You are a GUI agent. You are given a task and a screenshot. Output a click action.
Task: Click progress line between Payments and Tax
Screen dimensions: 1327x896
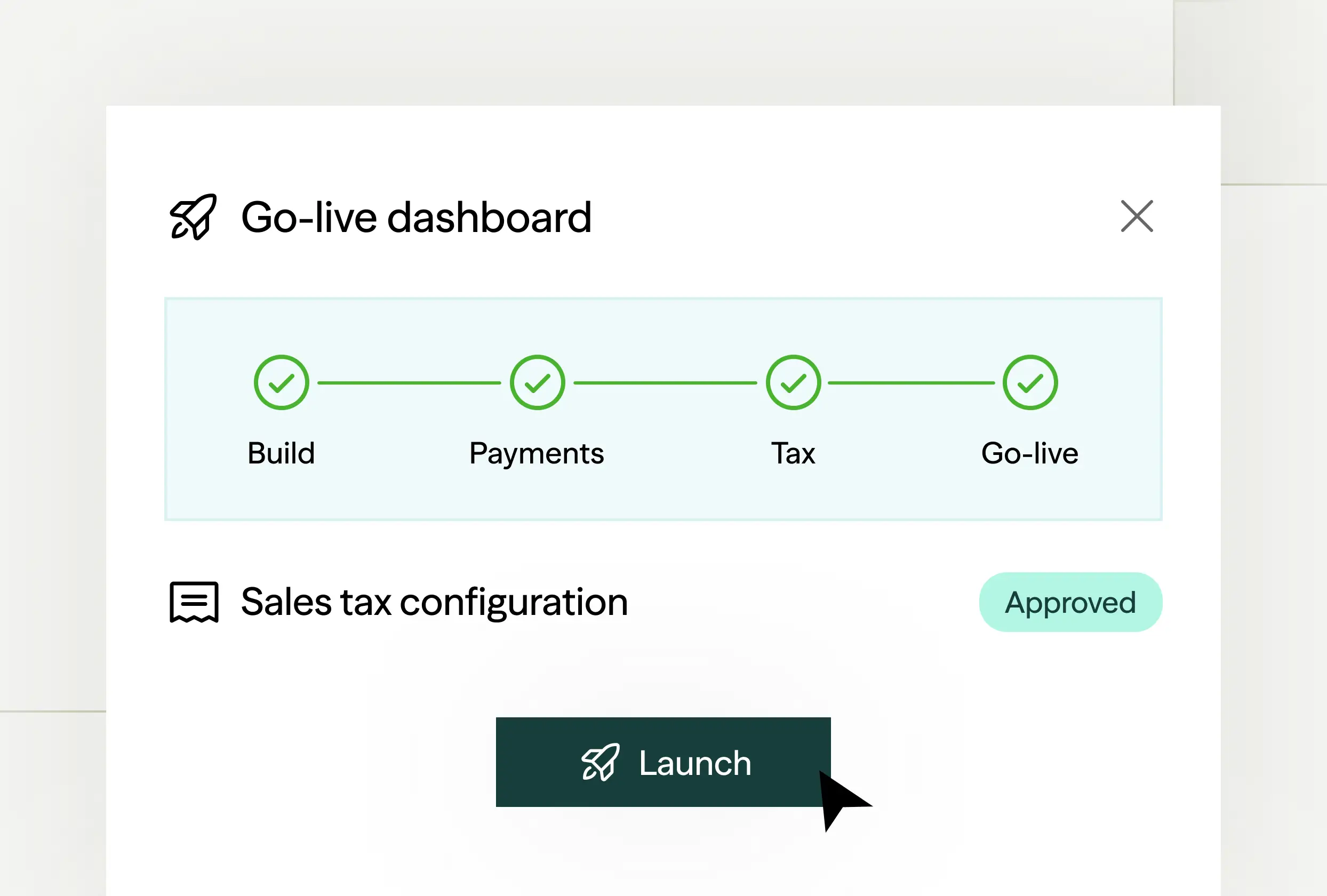coord(665,382)
